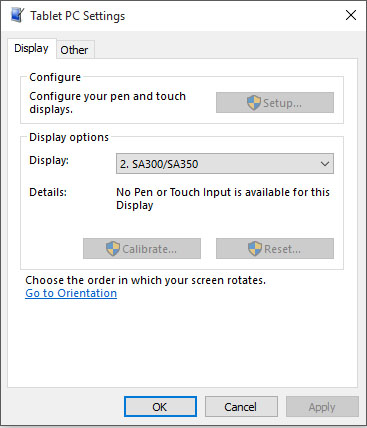Click the Configure your pen and touch displays text
The image size is (367, 428).
point(107,103)
